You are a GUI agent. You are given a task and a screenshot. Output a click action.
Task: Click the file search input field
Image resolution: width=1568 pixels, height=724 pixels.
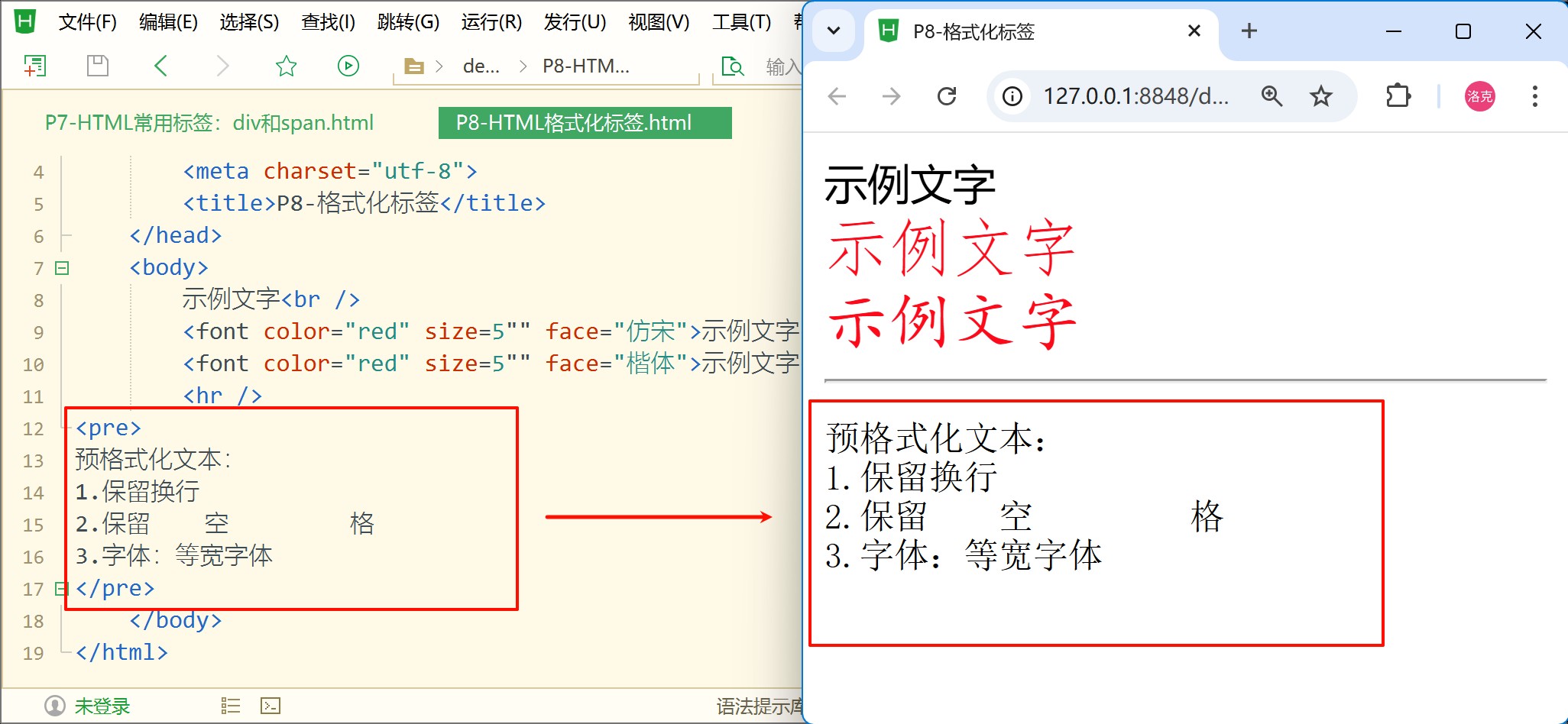[782, 66]
